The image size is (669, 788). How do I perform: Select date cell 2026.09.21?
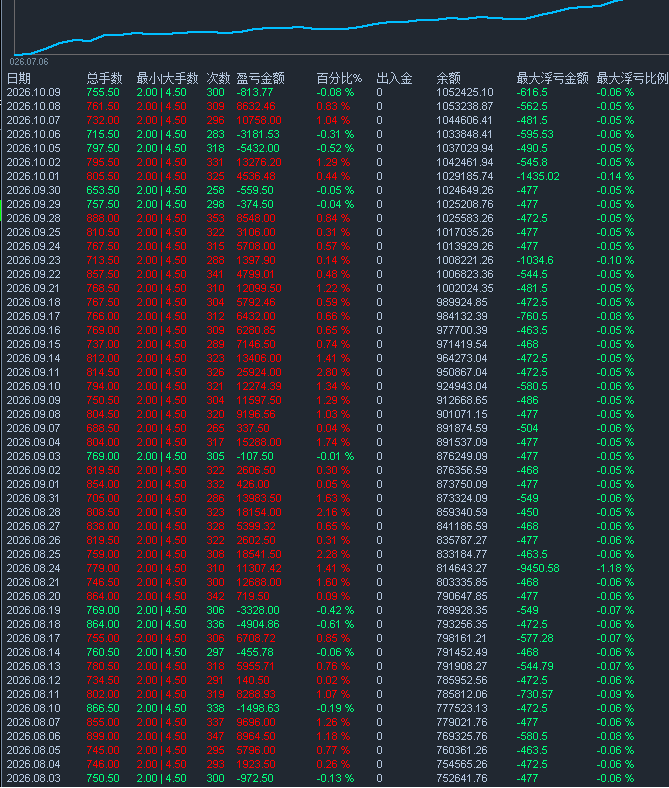tap(33, 288)
